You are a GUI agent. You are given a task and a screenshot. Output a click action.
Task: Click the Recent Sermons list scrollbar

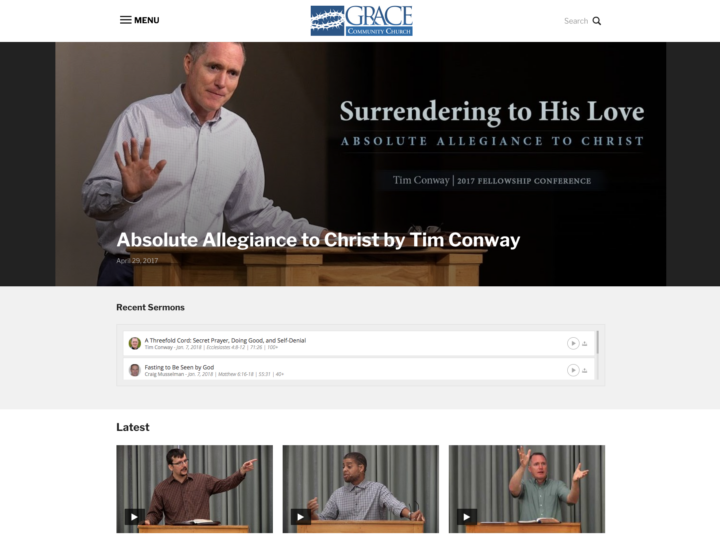point(597,343)
